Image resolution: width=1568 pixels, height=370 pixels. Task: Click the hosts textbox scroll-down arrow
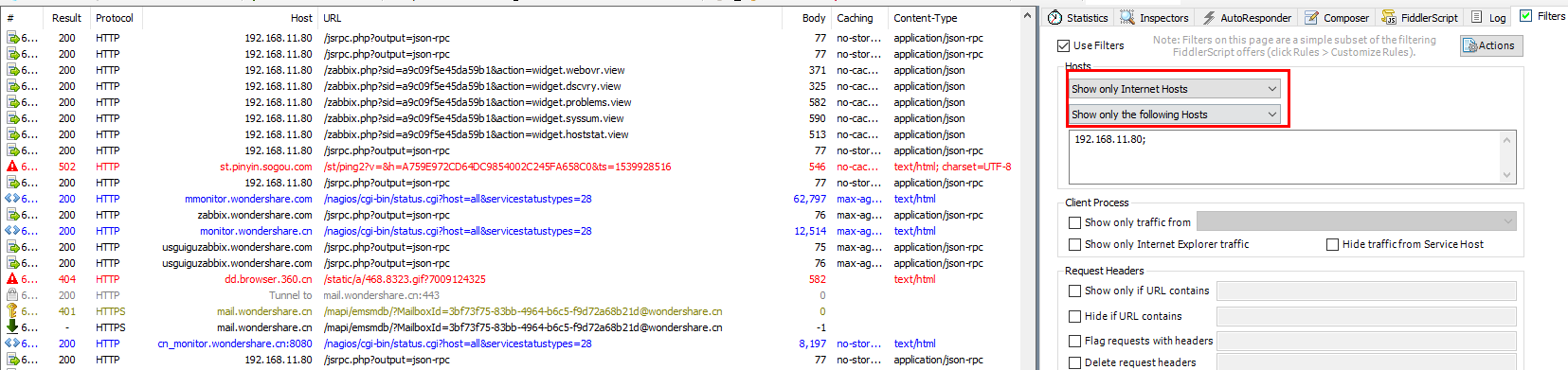(x=1506, y=174)
